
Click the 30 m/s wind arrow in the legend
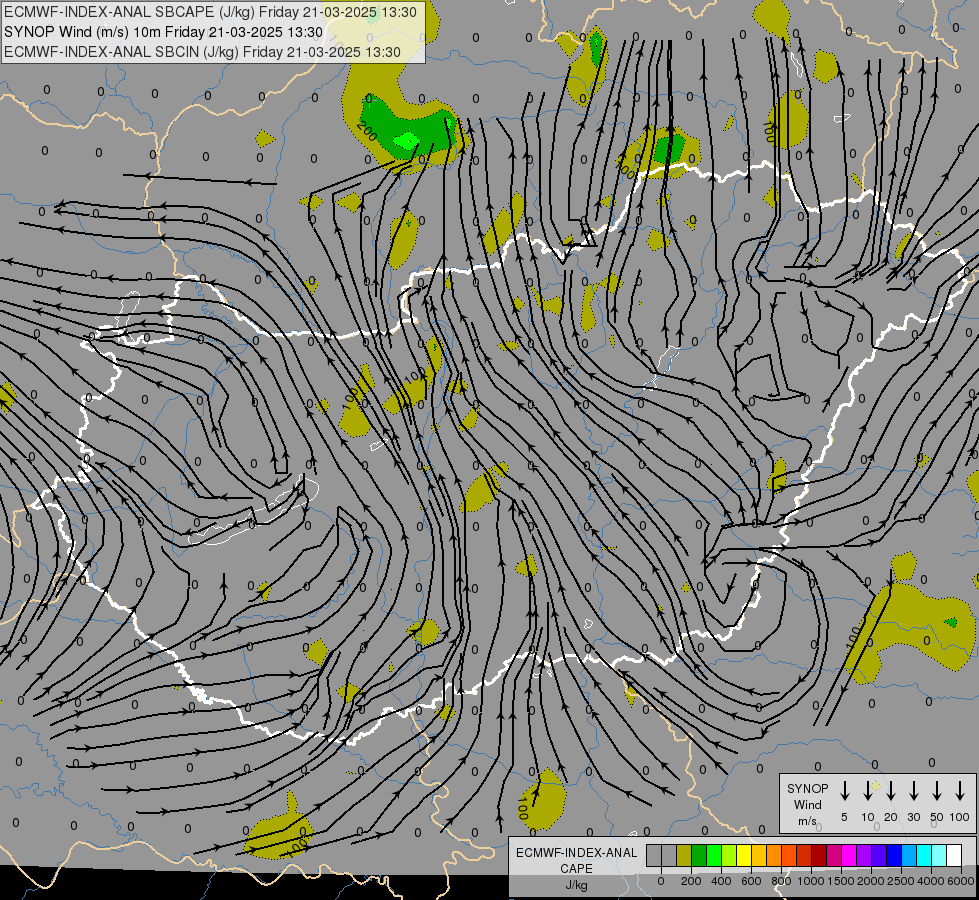coord(913,790)
